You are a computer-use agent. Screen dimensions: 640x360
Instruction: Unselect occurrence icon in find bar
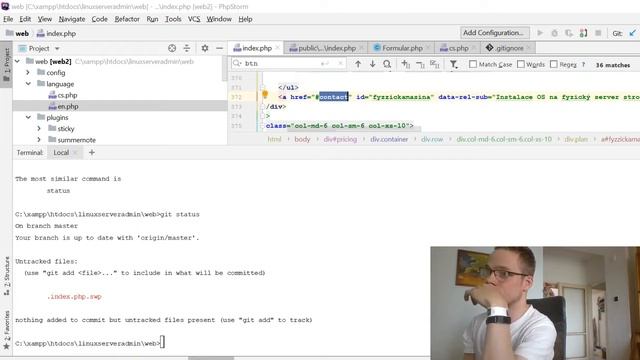click(x=420, y=64)
